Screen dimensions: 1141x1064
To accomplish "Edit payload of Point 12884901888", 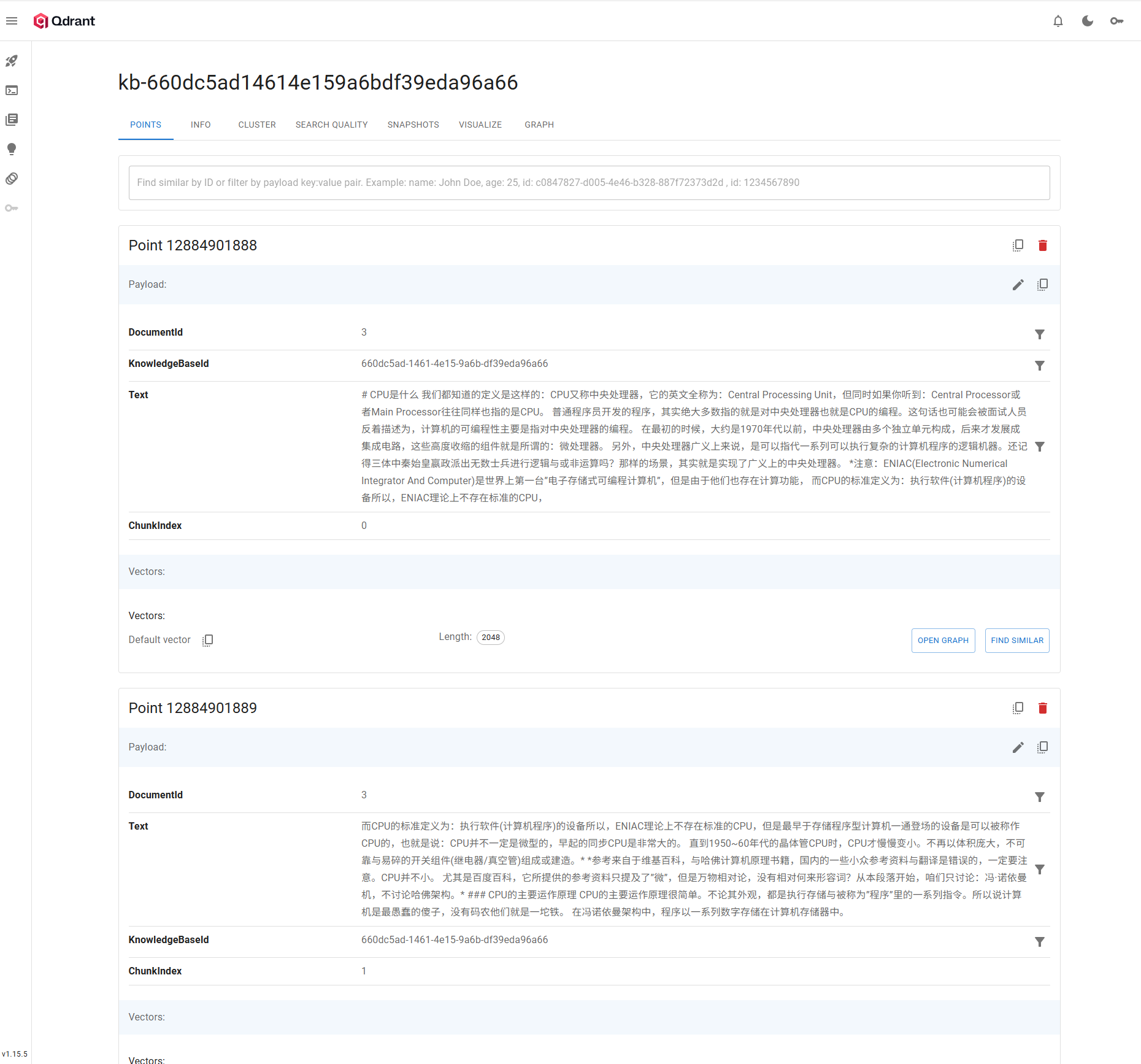I will pos(1018,285).
